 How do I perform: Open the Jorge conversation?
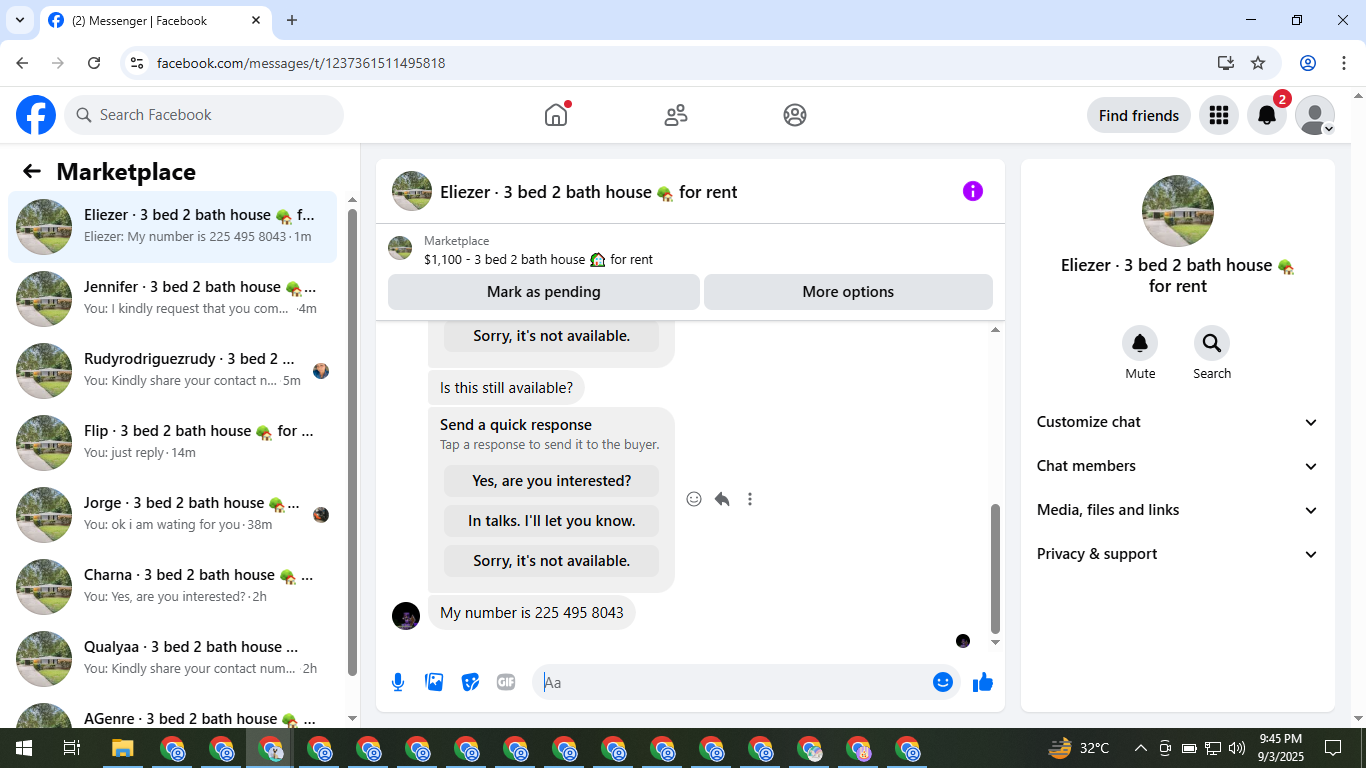click(x=173, y=515)
